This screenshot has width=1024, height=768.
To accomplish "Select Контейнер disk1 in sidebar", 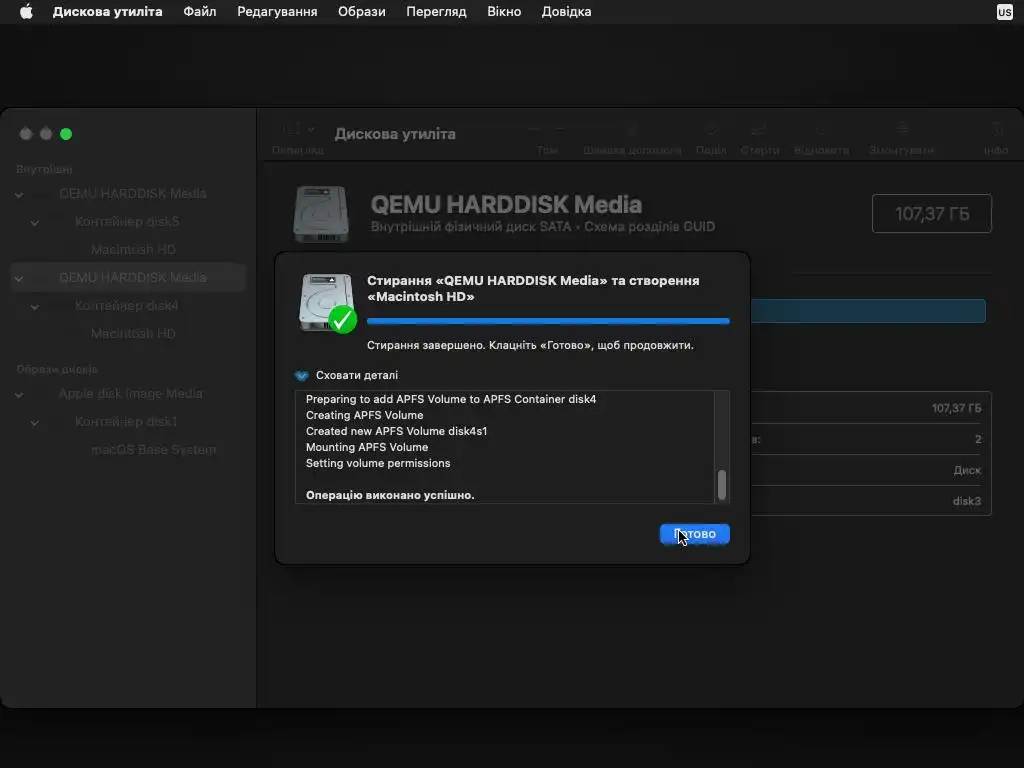I will click(126, 421).
